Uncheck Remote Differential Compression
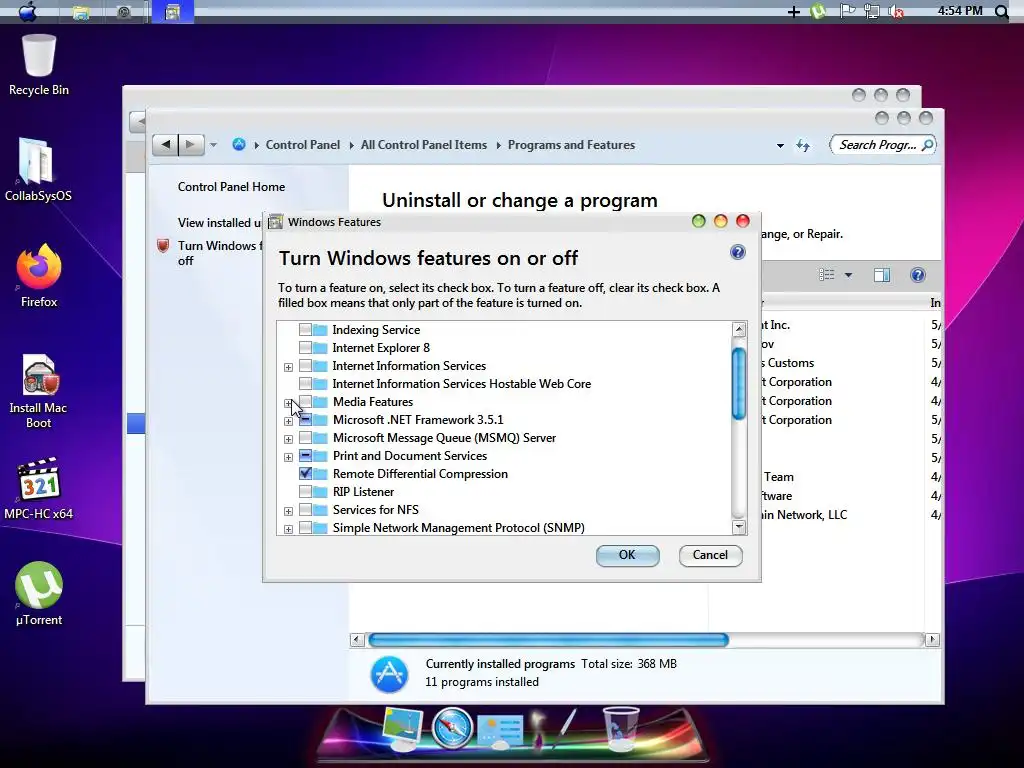This screenshot has width=1024, height=768. [305, 473]
